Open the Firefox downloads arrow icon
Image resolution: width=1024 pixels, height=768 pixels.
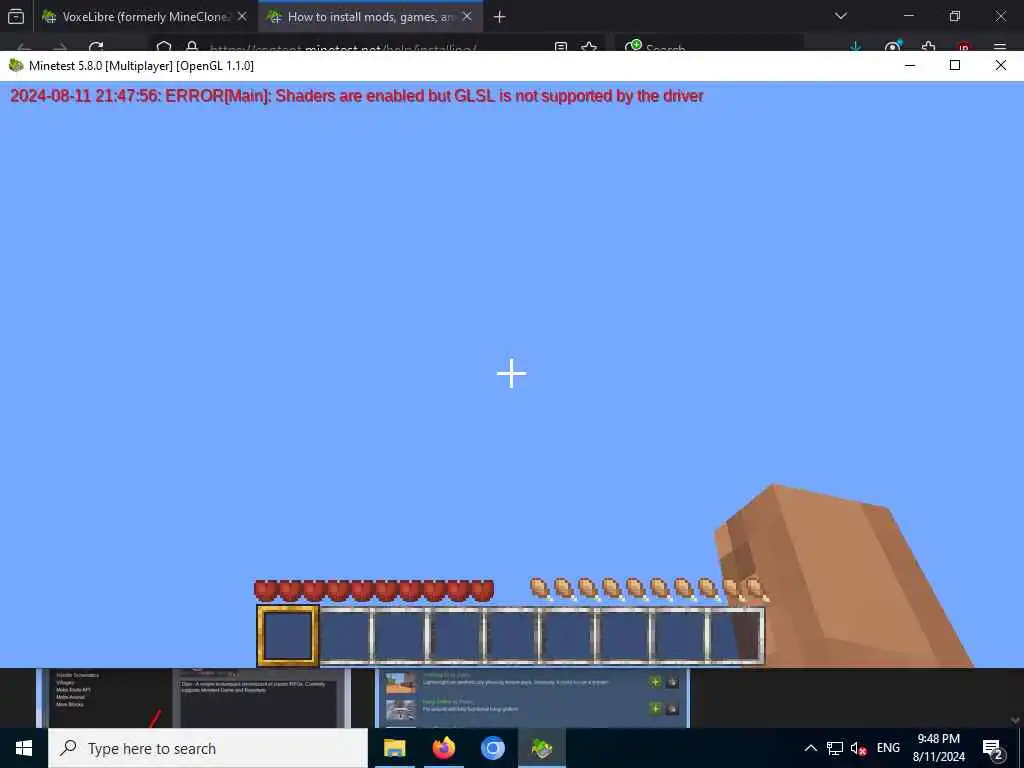click(856, 47)
